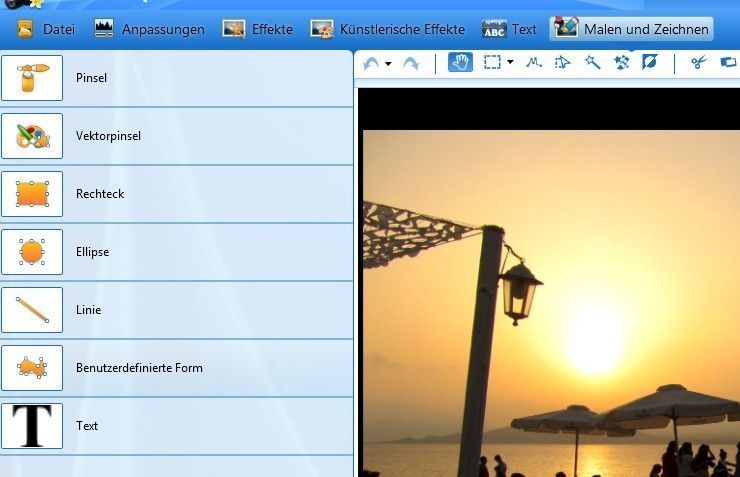The image size is (740, 477).
Task: Go to Künstlerische Effekte tab
Action: click(x=388, y=29)
